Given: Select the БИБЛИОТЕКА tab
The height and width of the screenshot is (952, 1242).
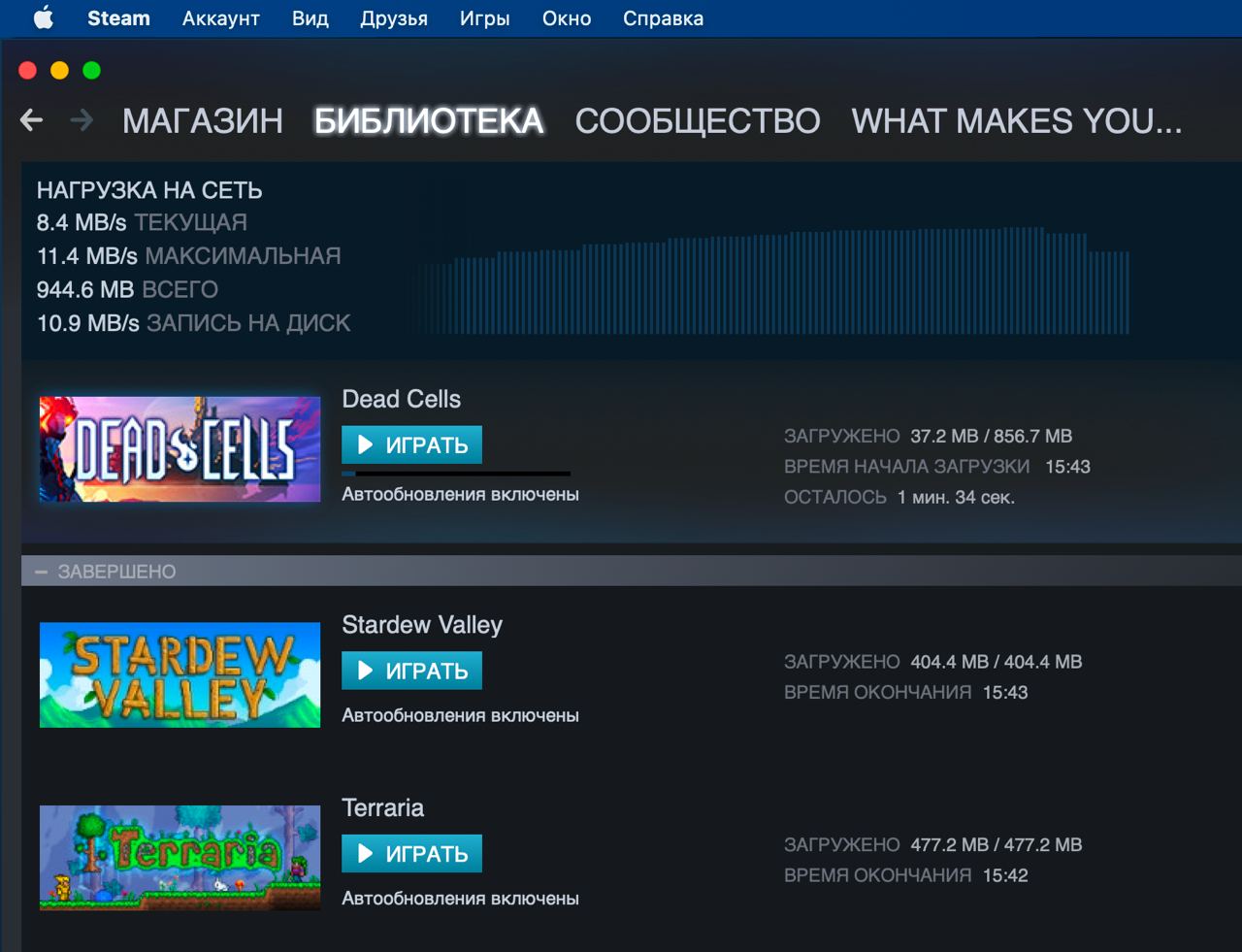Looking at the screenshot, I should [x=429, y=121].
